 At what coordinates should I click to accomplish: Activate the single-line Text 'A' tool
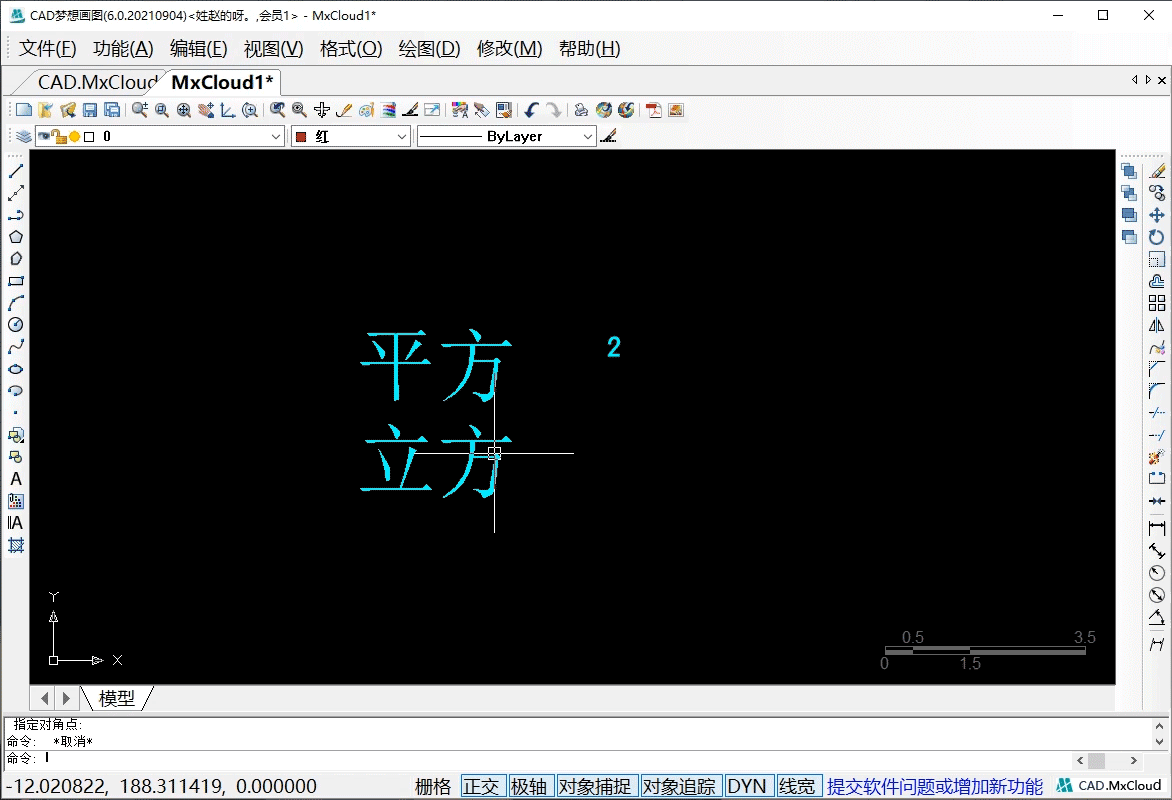tap(16, 479)
